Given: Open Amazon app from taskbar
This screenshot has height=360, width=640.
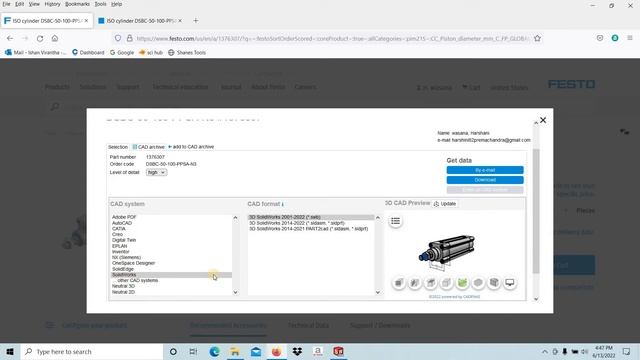Looking at the screenshot, I should click(x=318, y=351).
